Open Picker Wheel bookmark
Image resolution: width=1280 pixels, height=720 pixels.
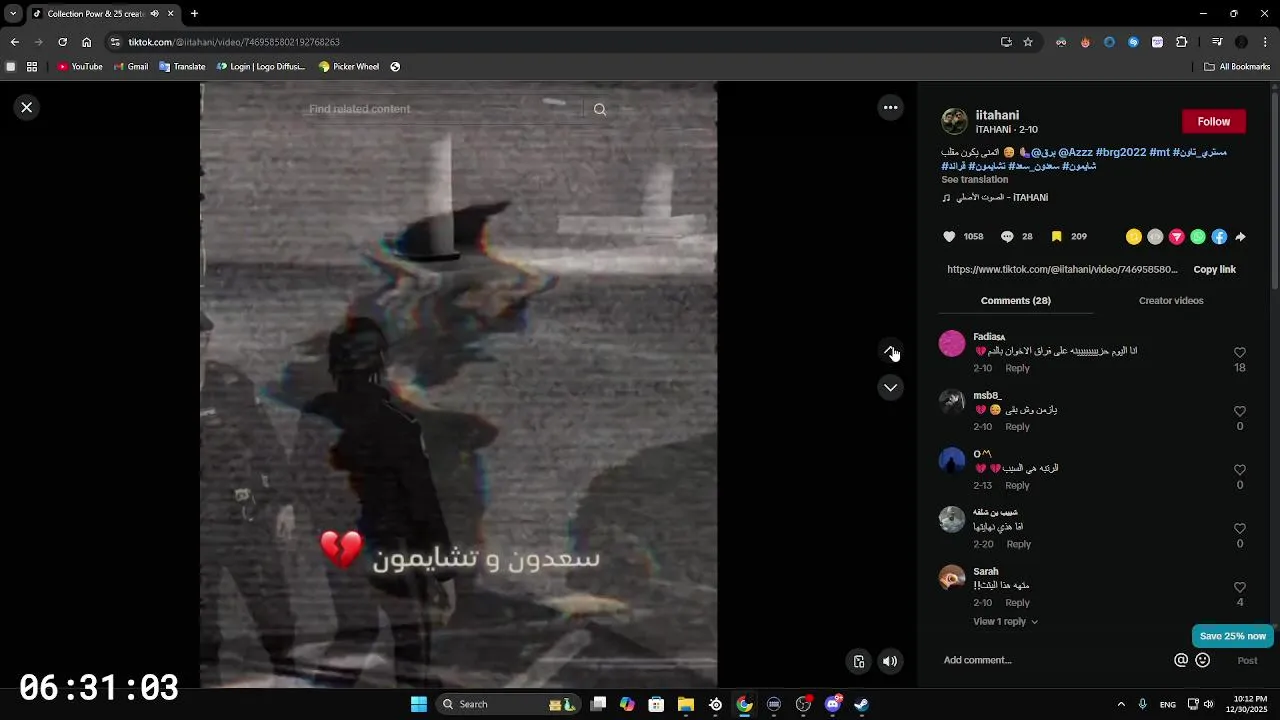(x=349, y=67)
